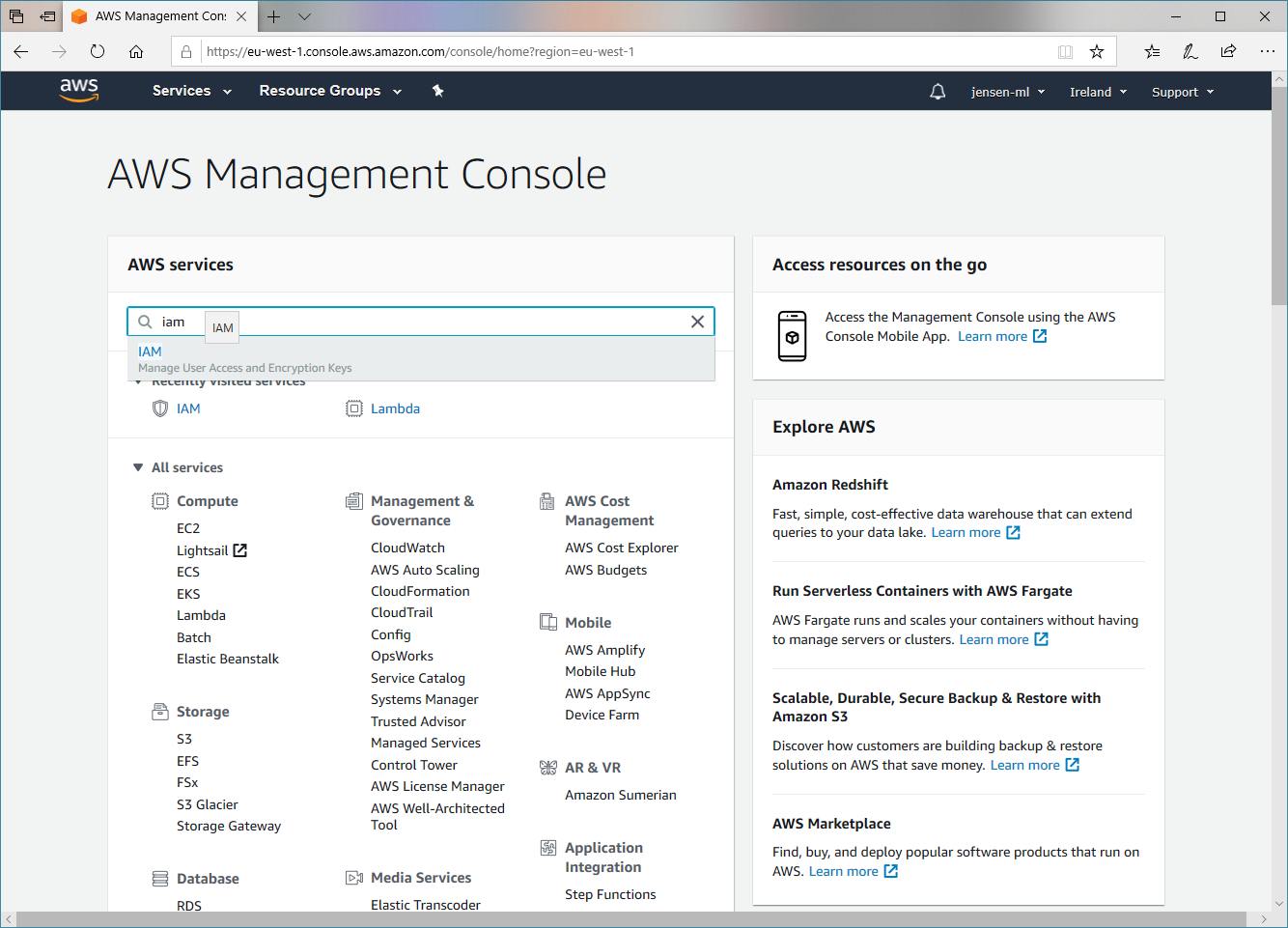Image resolution: width=1288 pixels, height=928 pixels.
Task: Open Edge settings and more menu
Action: pos(1267,51)
